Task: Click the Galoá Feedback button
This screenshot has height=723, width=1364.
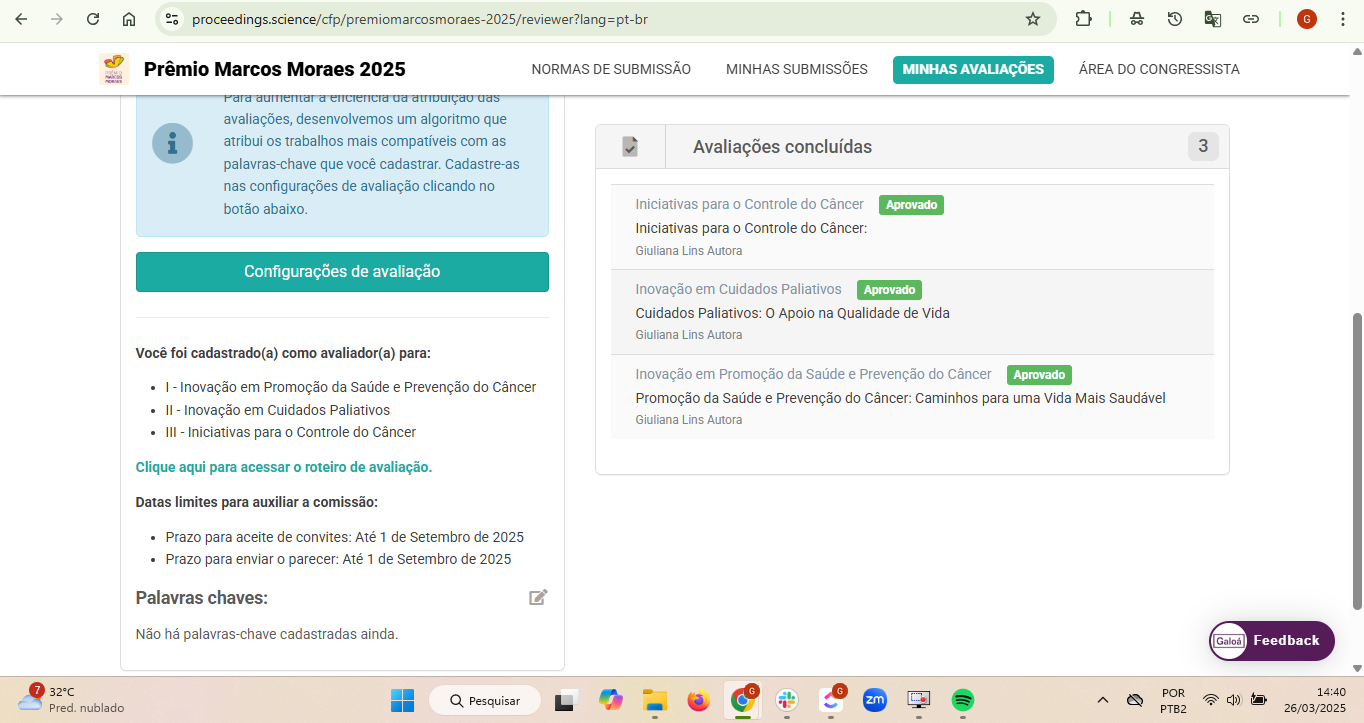Action: (1272, 641)
